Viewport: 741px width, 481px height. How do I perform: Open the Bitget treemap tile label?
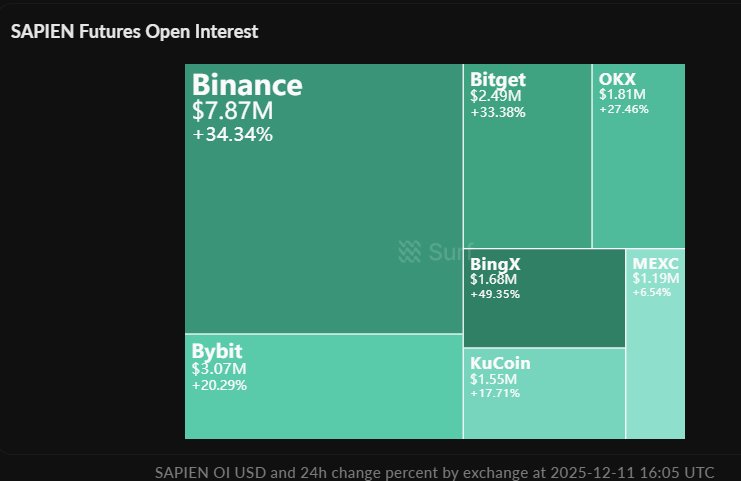pos(497,80)
